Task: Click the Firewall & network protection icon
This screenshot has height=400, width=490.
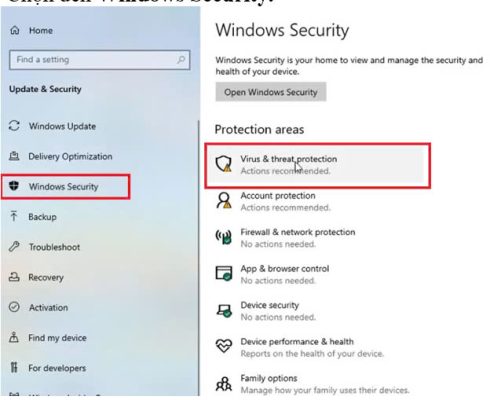Action: [x=223, y=237]
